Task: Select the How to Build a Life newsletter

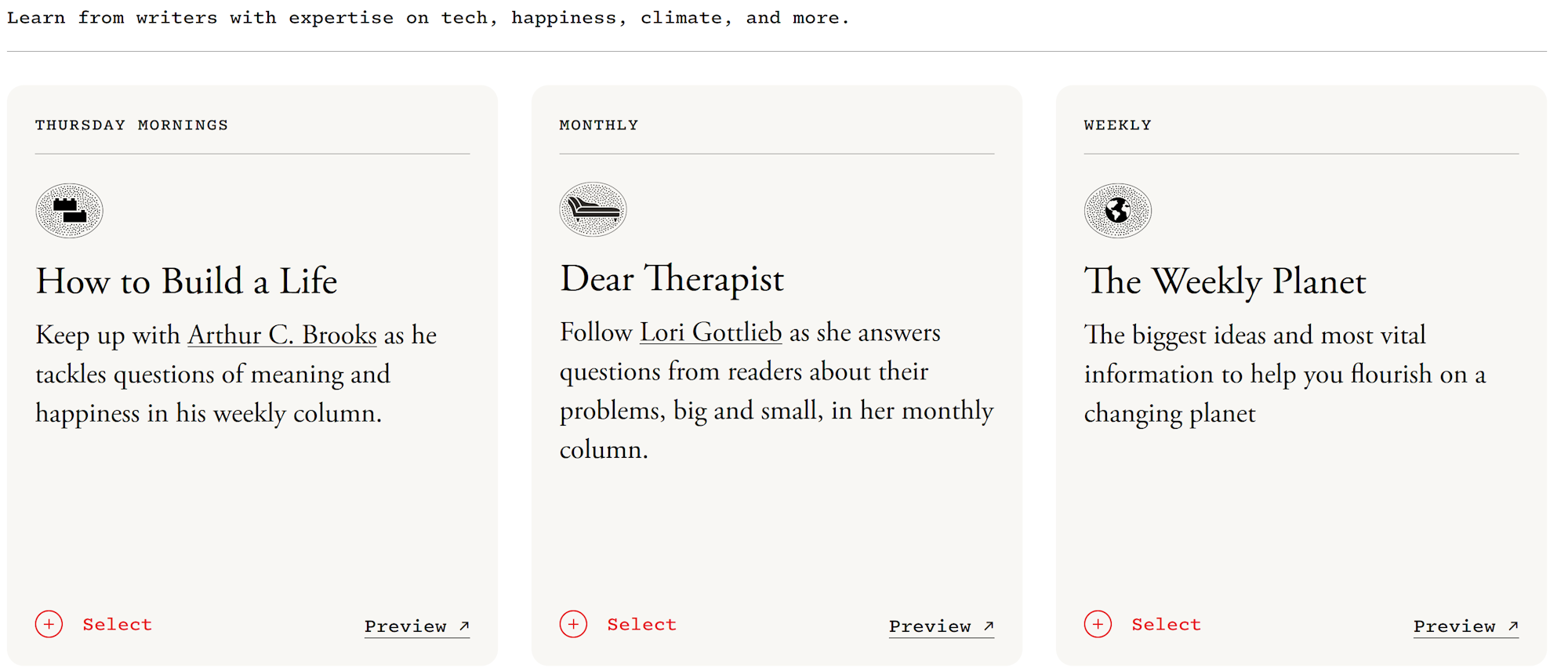Action: pos(94,624)
